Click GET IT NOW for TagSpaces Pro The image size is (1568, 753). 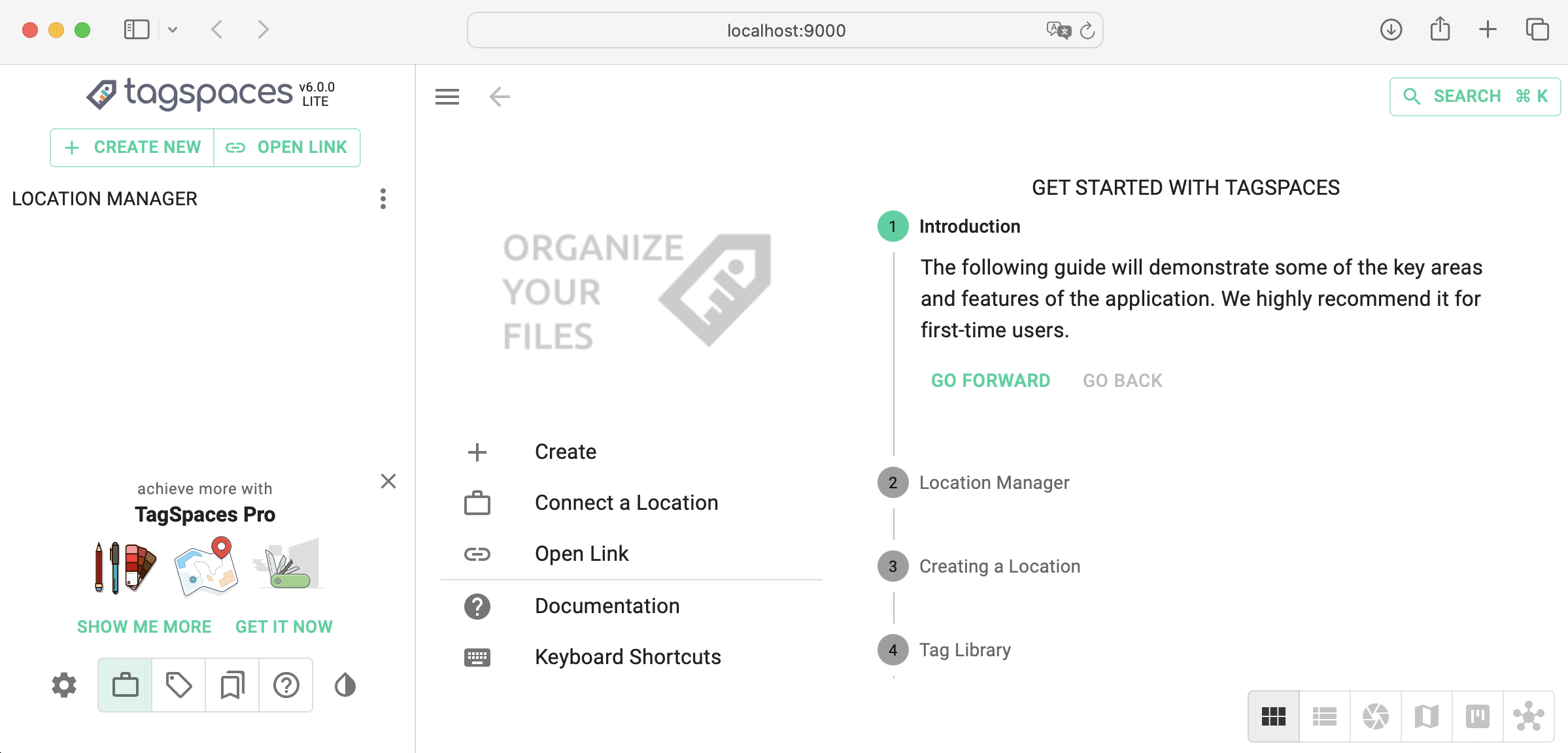click(x=283, y=626)
